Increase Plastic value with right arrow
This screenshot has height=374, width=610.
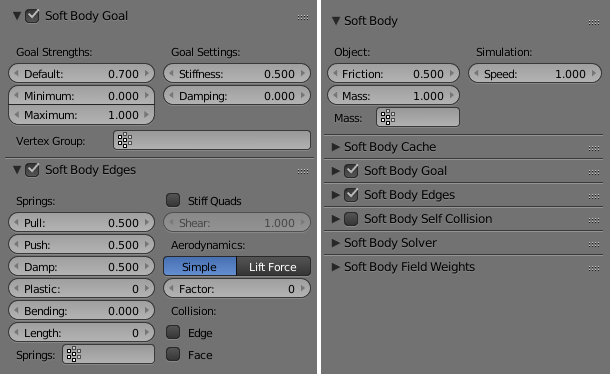click(147, 288)
